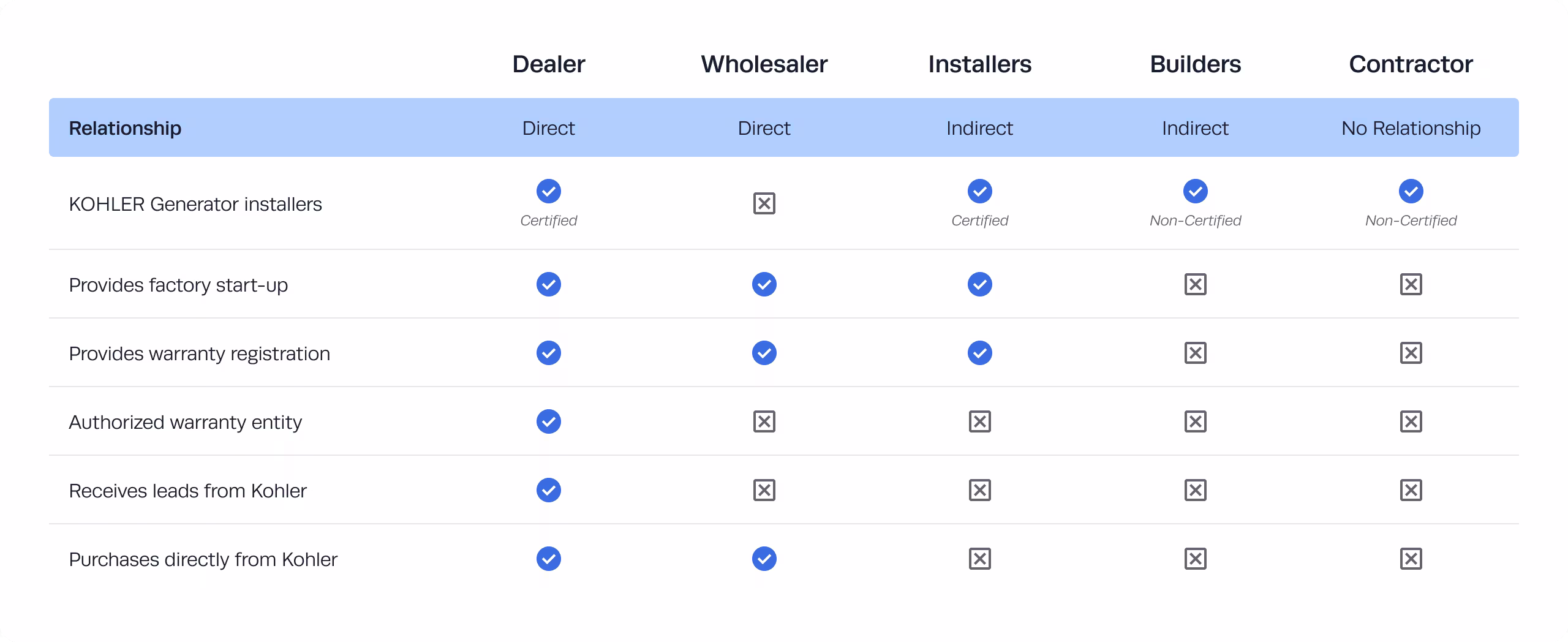The image size is (1568, 642).
Task: Click Dealer checkmark for Authorized warranty entity
Action: pyautogui.click(x=549, y=421)
